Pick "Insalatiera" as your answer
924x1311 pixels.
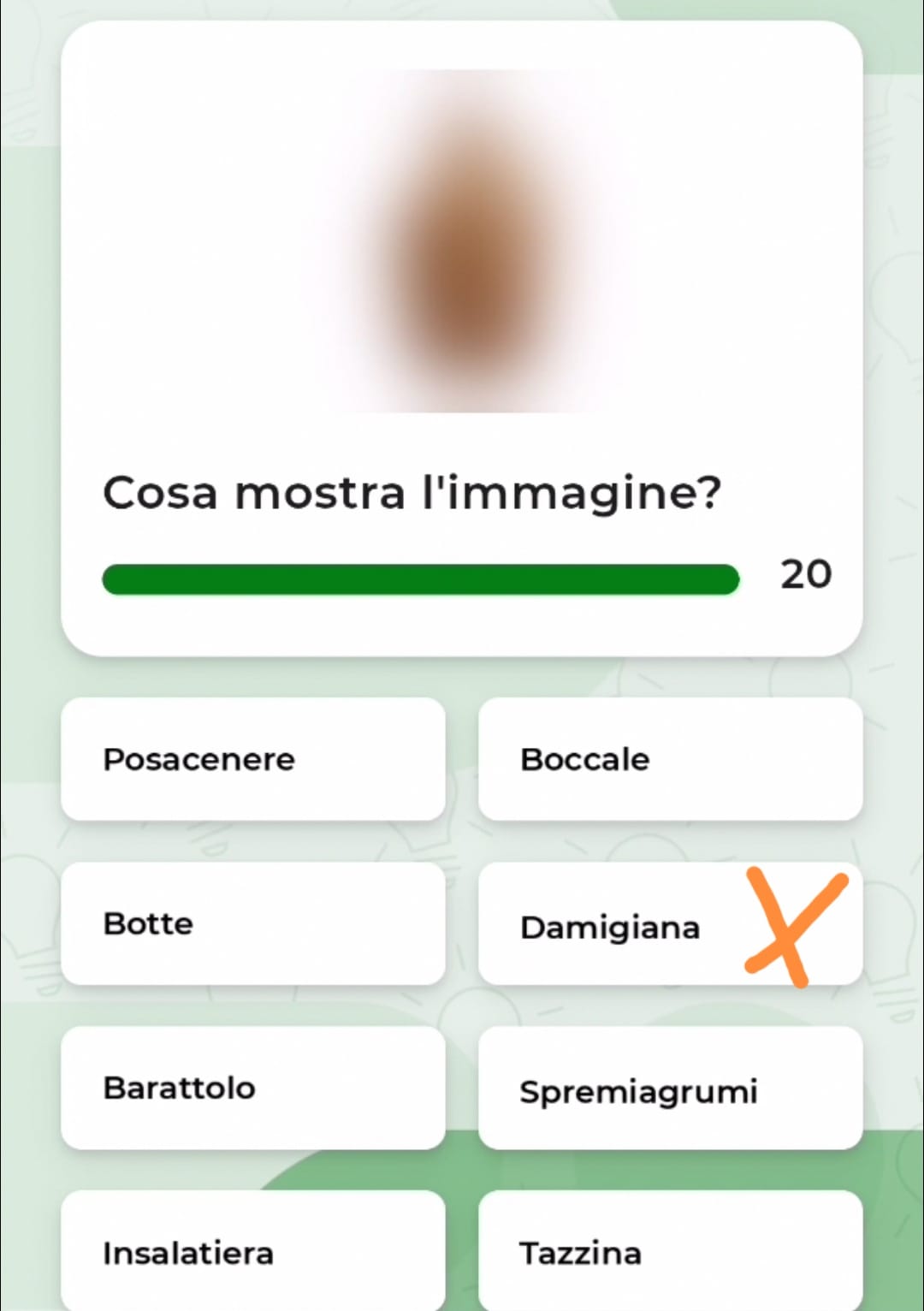252,1252
